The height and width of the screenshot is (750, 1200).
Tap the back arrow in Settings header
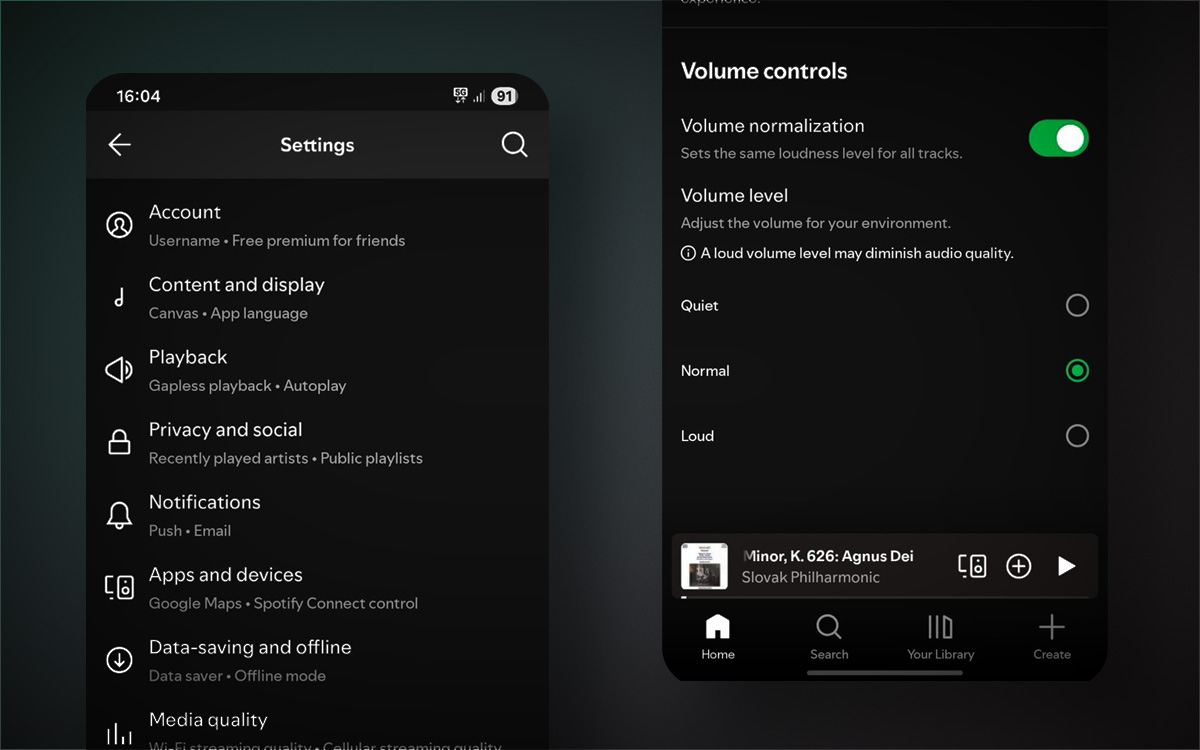coord(120,145)
